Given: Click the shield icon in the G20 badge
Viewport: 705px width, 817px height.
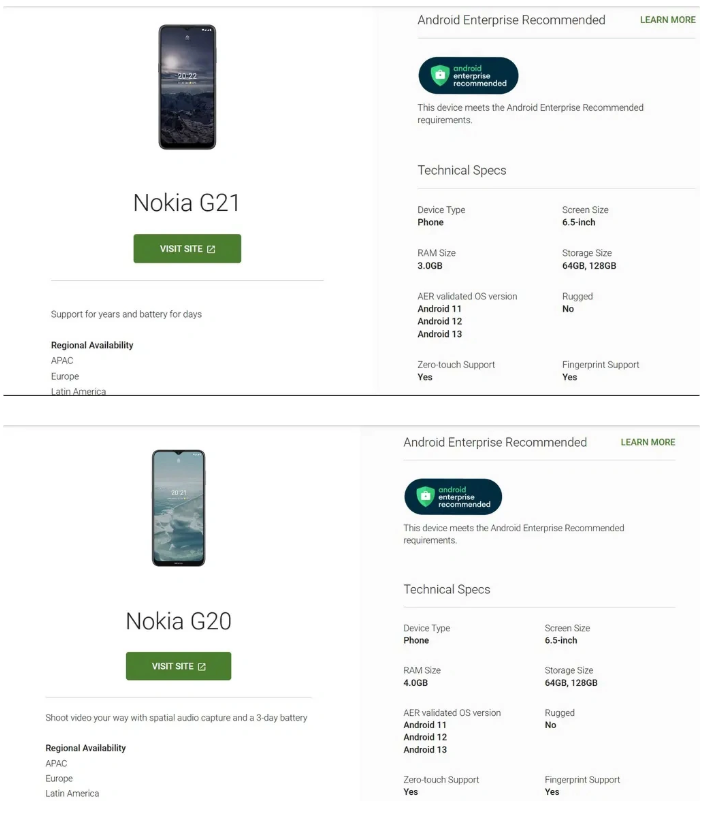Looking at the screenshot, I should (425, 497).
